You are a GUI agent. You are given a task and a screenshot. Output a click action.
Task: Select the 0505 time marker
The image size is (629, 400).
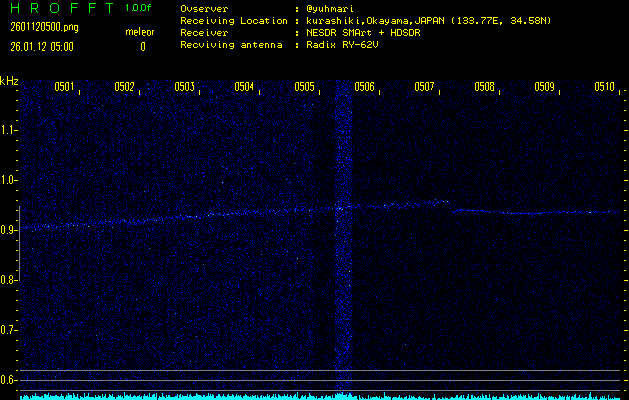point(304,87)
